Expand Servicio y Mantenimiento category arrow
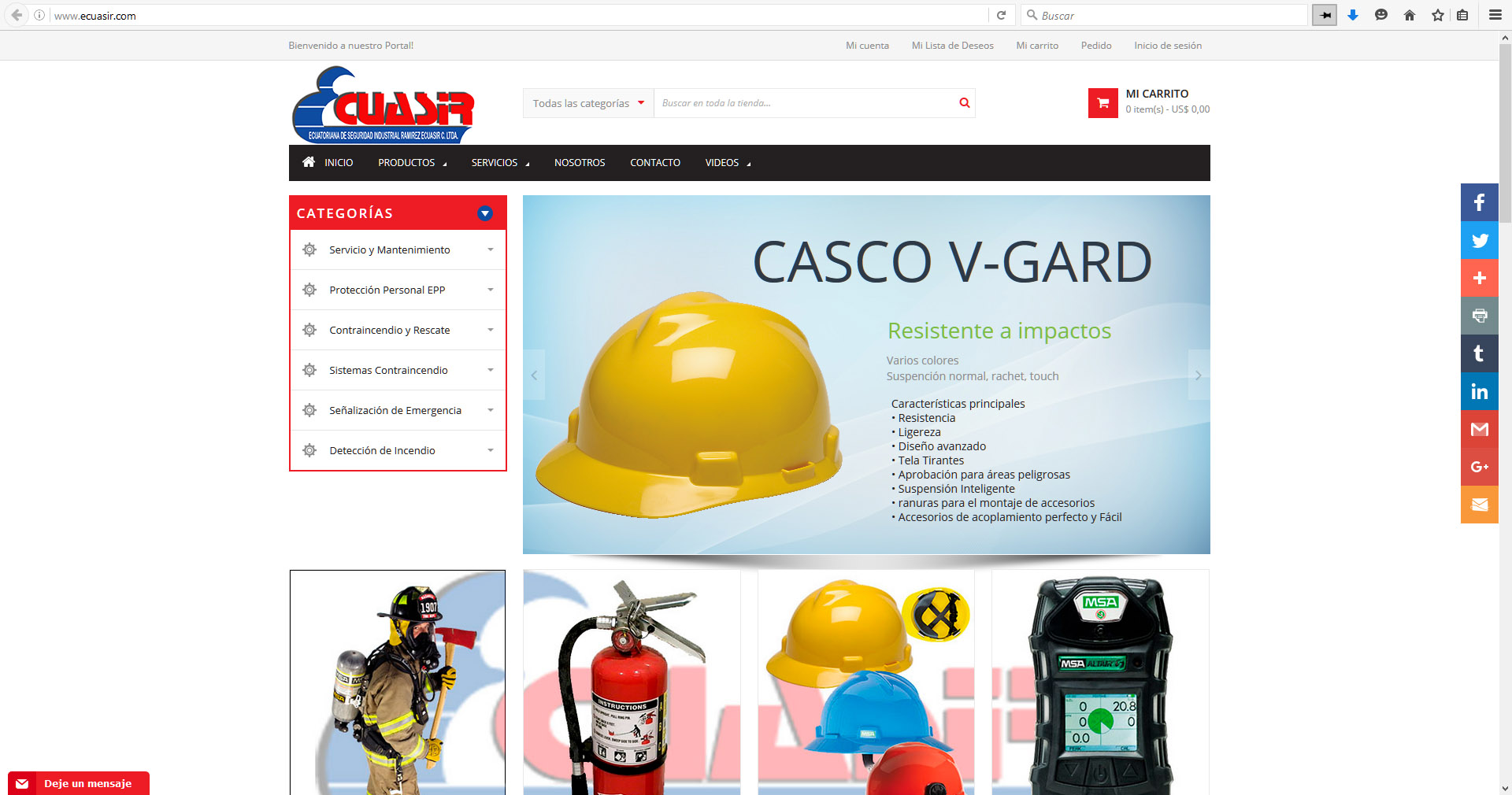 [x=491, y=250]
